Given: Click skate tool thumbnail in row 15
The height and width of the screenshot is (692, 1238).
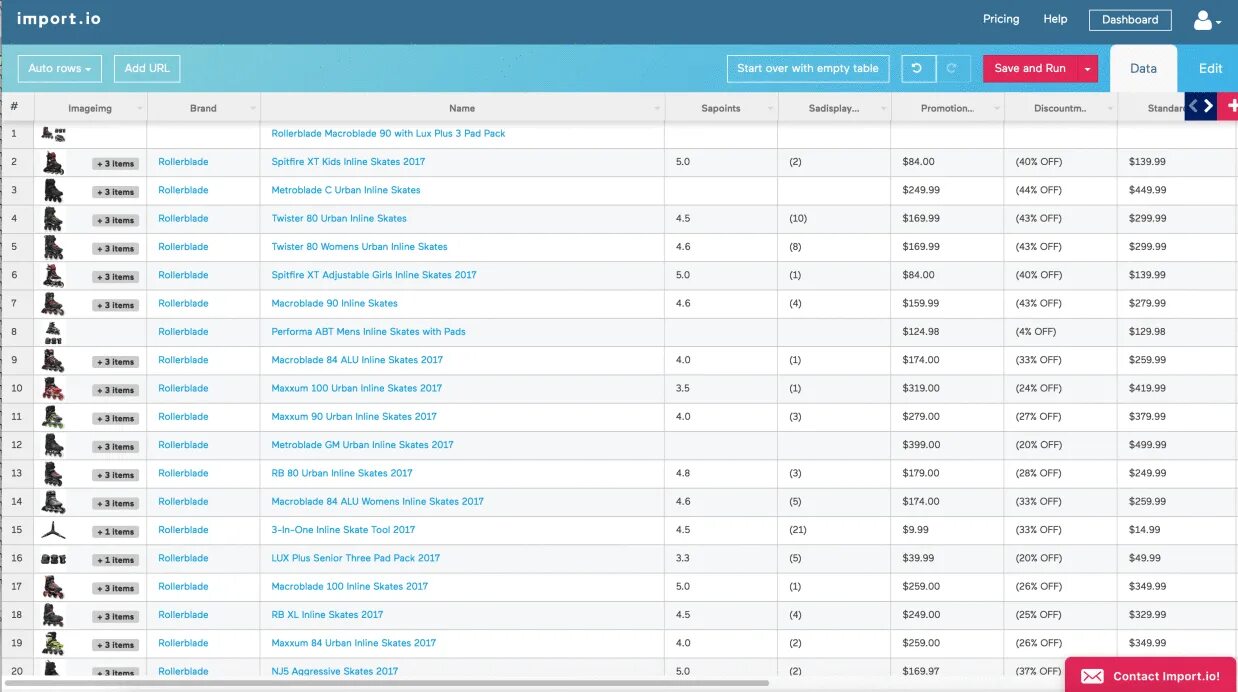Looking at the screenshot, I should (53, 530).
